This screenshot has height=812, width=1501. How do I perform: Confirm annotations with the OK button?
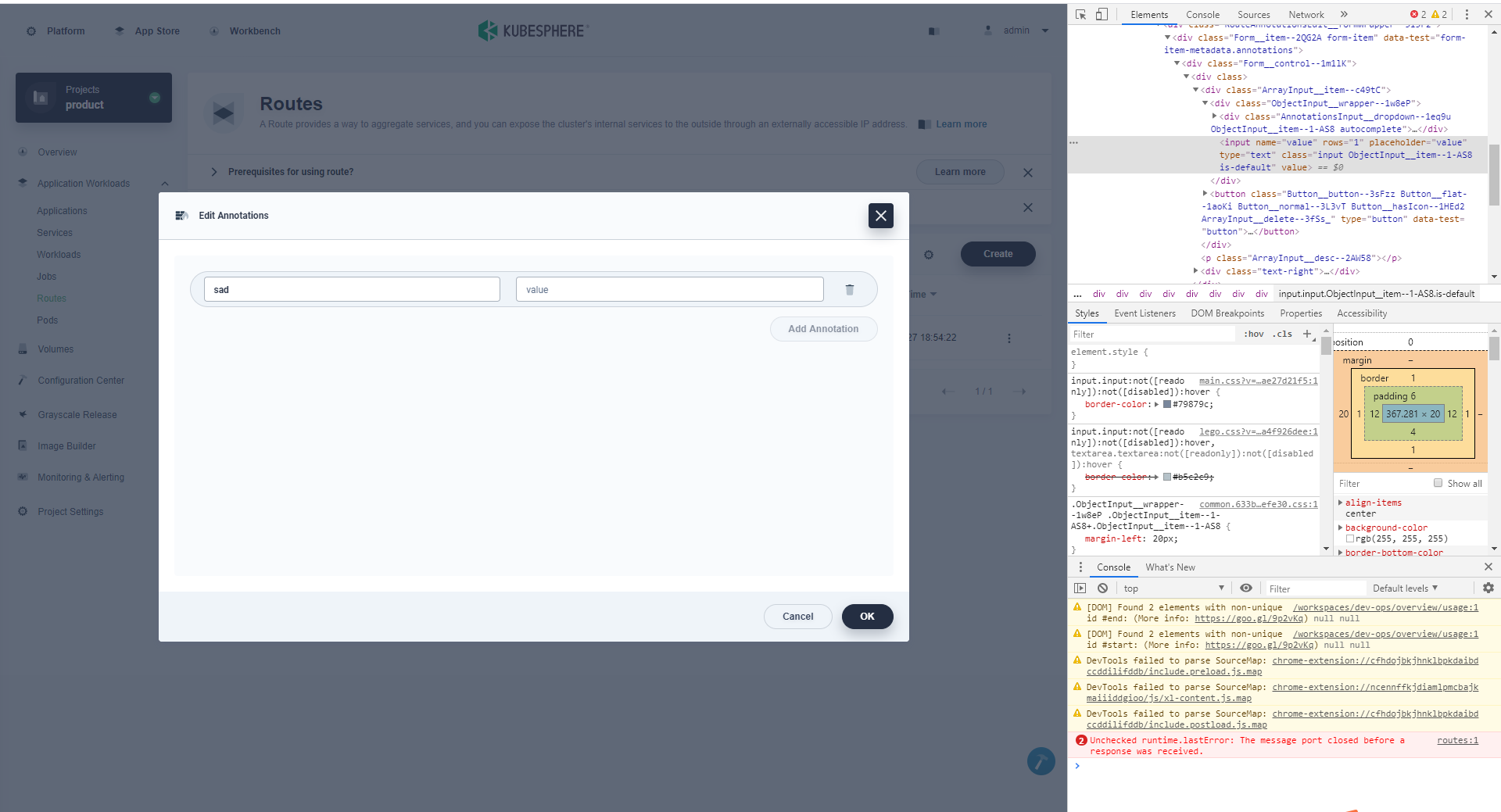[867, 616]
